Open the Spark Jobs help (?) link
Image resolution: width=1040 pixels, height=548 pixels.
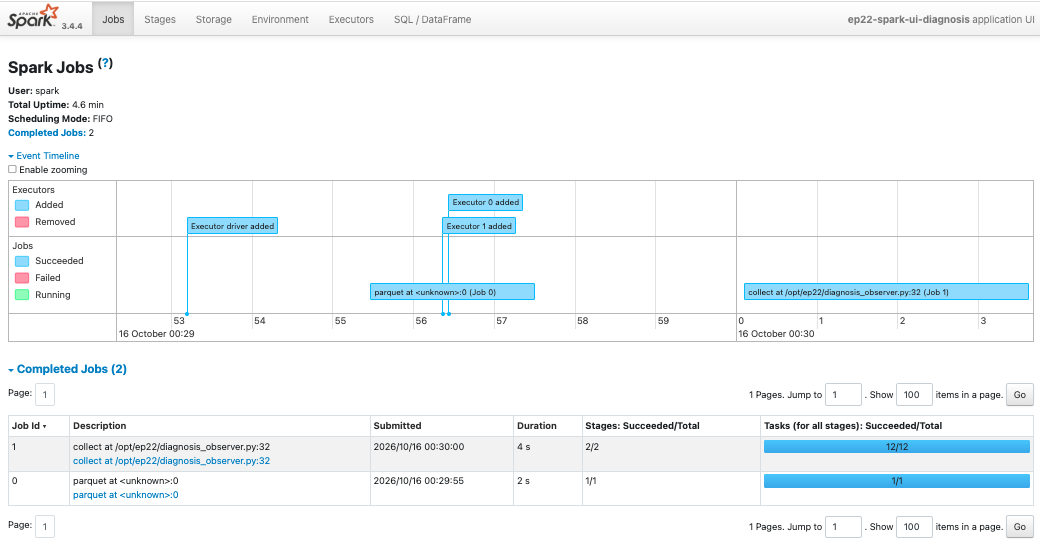(x=105, y=63)
